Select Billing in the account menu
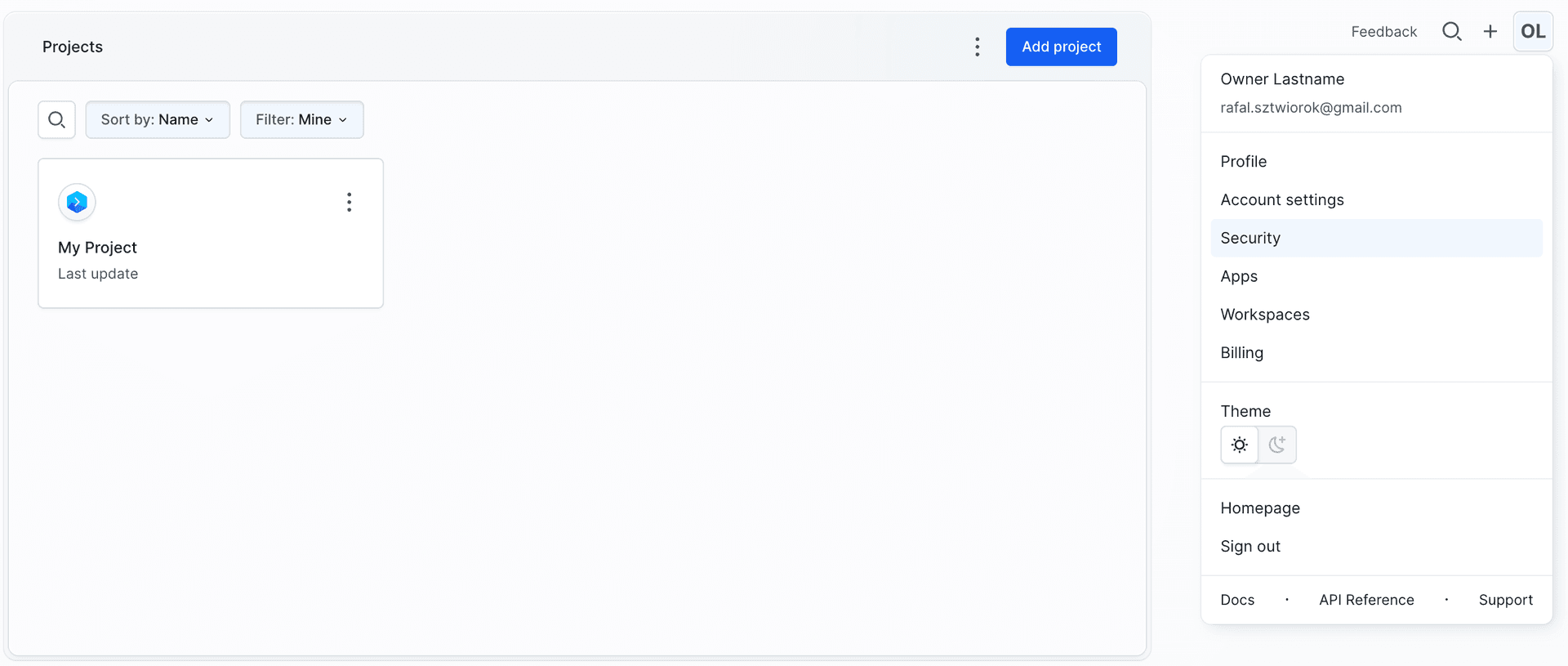 point(1242,352)
